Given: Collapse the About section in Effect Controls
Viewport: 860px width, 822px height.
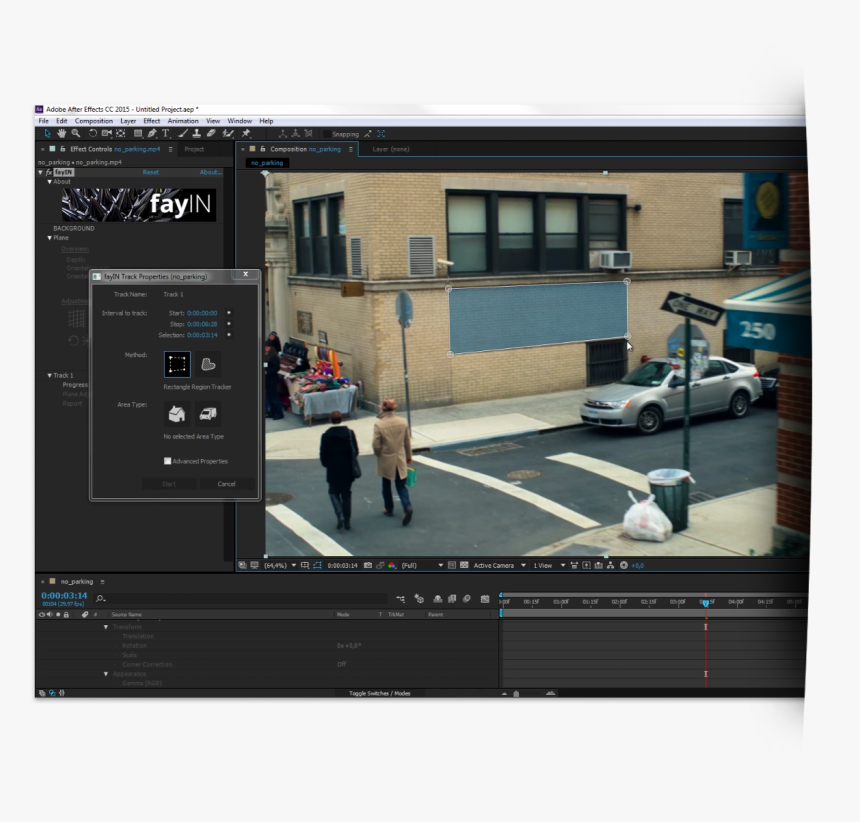Looking at the screenshot, I should (x=50, y=182).
